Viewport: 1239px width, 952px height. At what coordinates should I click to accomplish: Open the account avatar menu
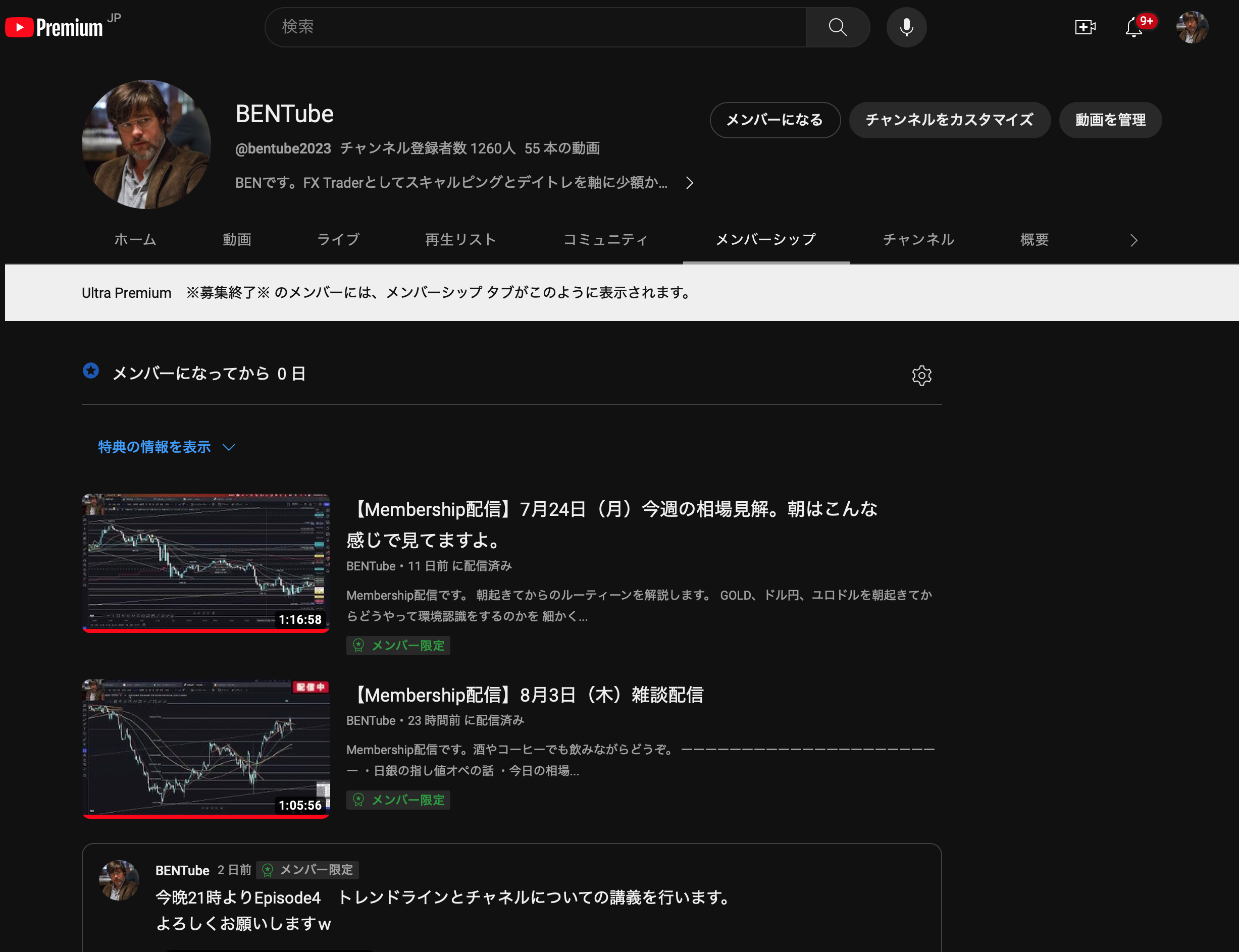[x=1192, y=27]
